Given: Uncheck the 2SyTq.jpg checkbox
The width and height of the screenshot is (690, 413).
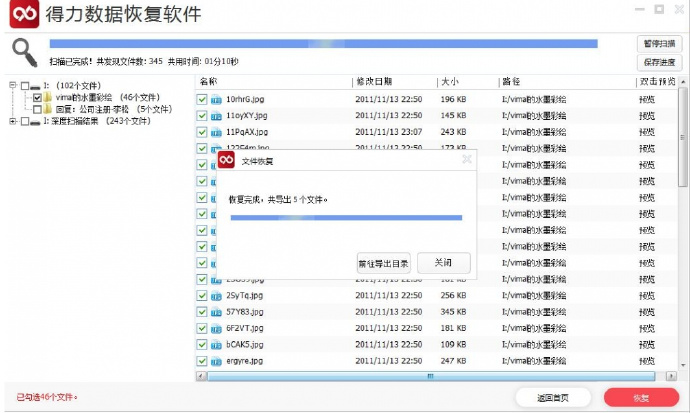Looking at the screenshot, I should pyautogui.click(x=202, y=296).
